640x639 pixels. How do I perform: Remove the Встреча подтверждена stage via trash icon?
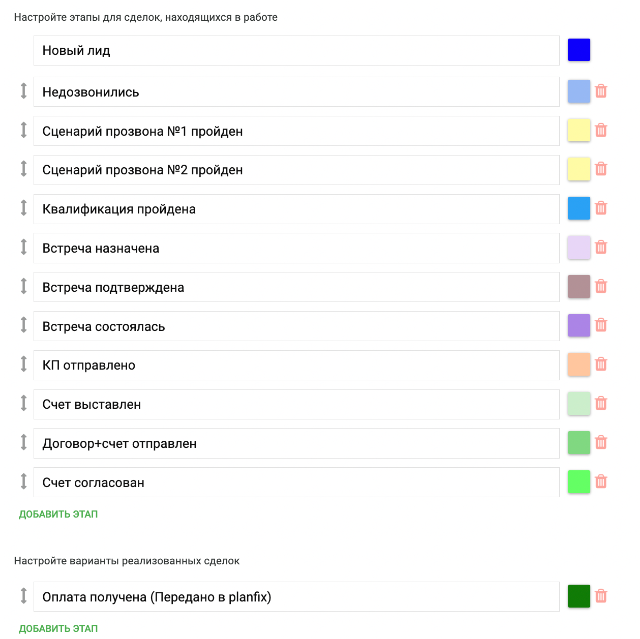[601, 286]
